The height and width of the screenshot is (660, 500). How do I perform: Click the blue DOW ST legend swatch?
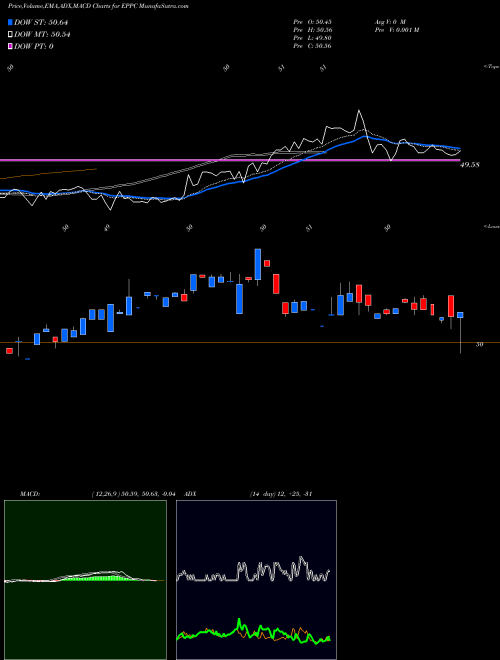tap(10, 22)
